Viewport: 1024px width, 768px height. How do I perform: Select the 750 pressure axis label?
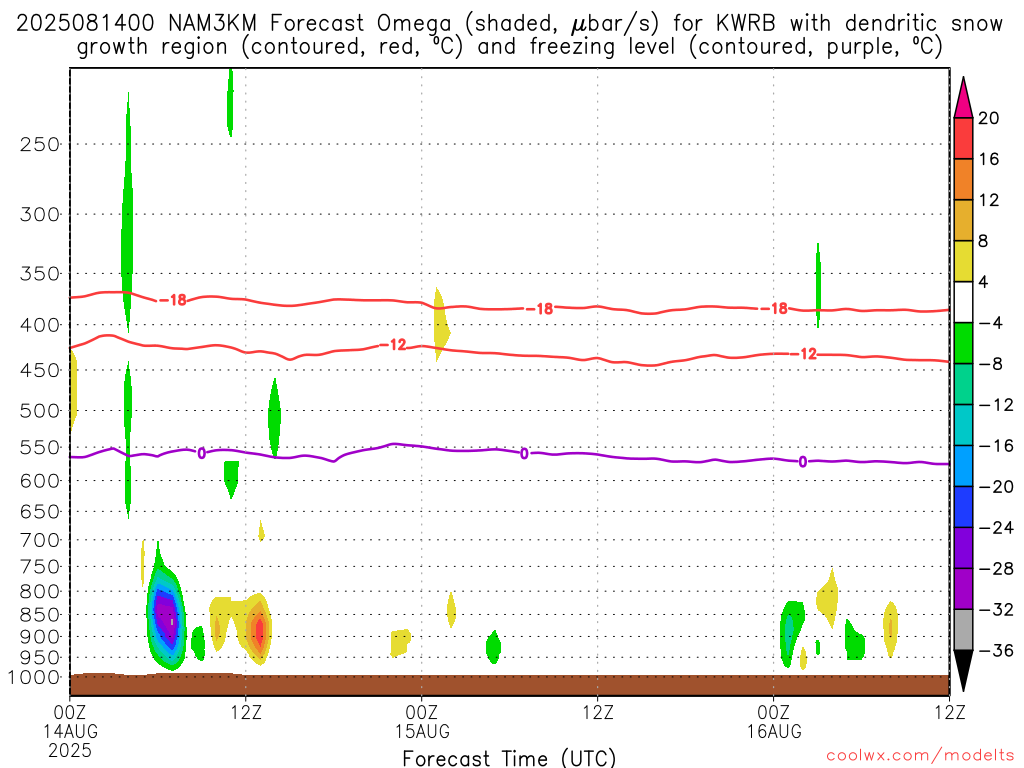coord(40,567)
